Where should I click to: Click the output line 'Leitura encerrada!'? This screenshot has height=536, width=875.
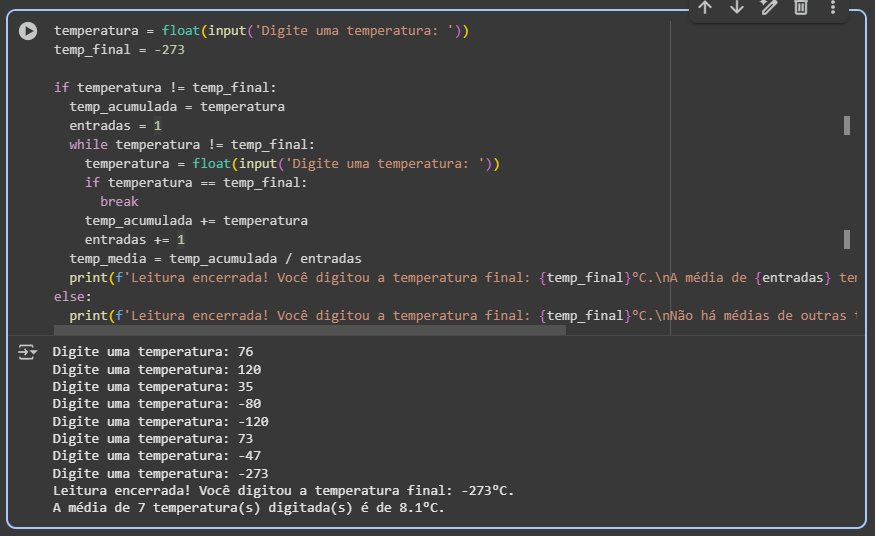(x=283, y=491)
